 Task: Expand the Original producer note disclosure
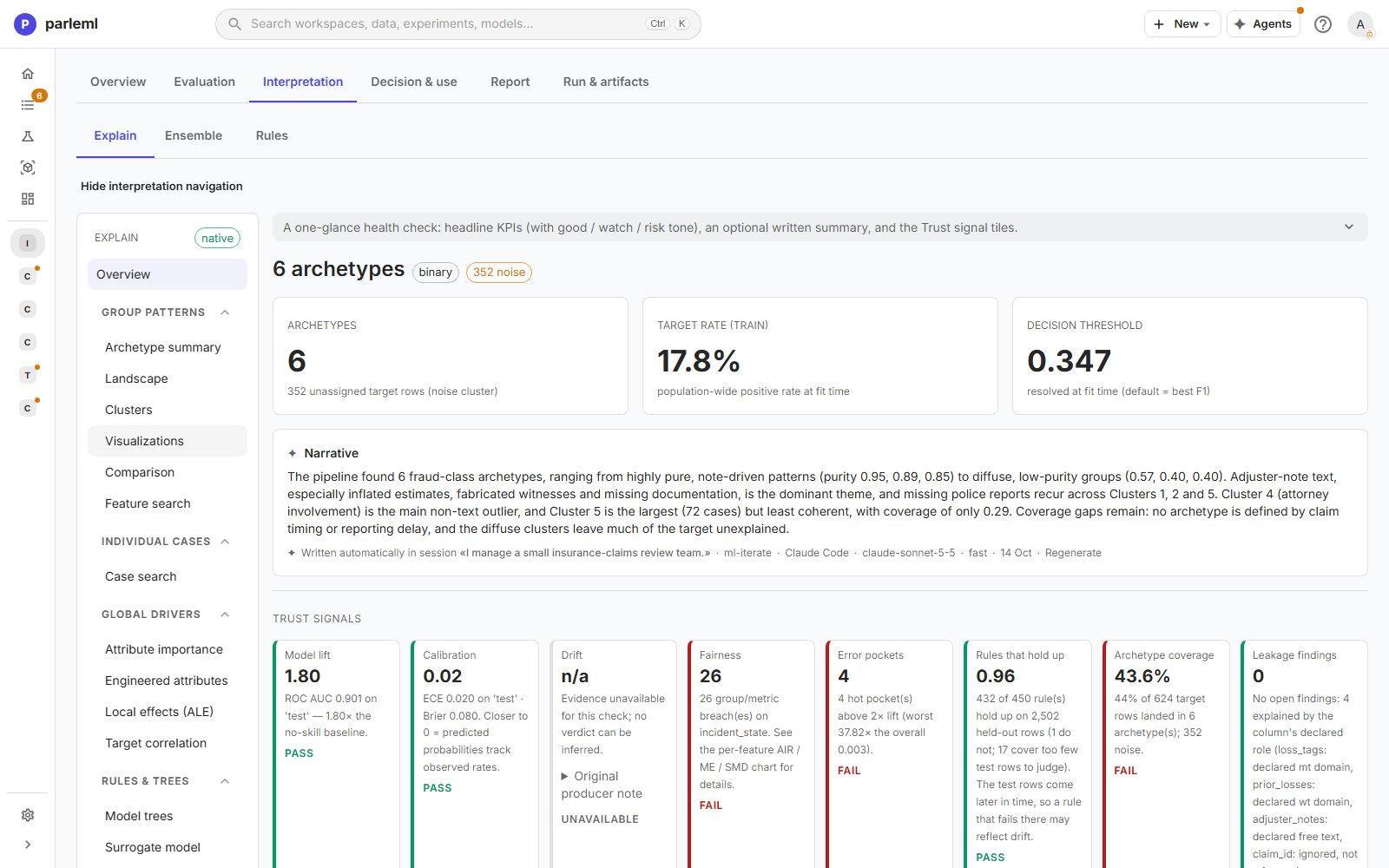(x=602, y=785)
